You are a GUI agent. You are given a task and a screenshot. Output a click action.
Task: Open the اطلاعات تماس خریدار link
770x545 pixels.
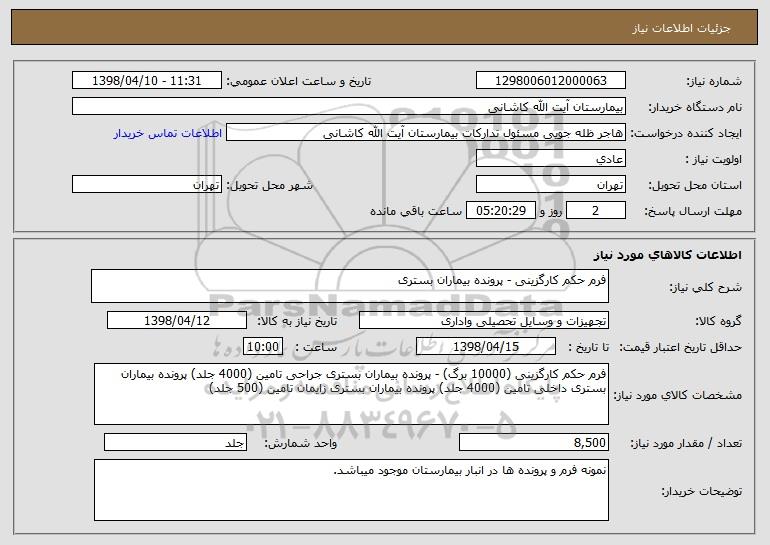(168, 133)
